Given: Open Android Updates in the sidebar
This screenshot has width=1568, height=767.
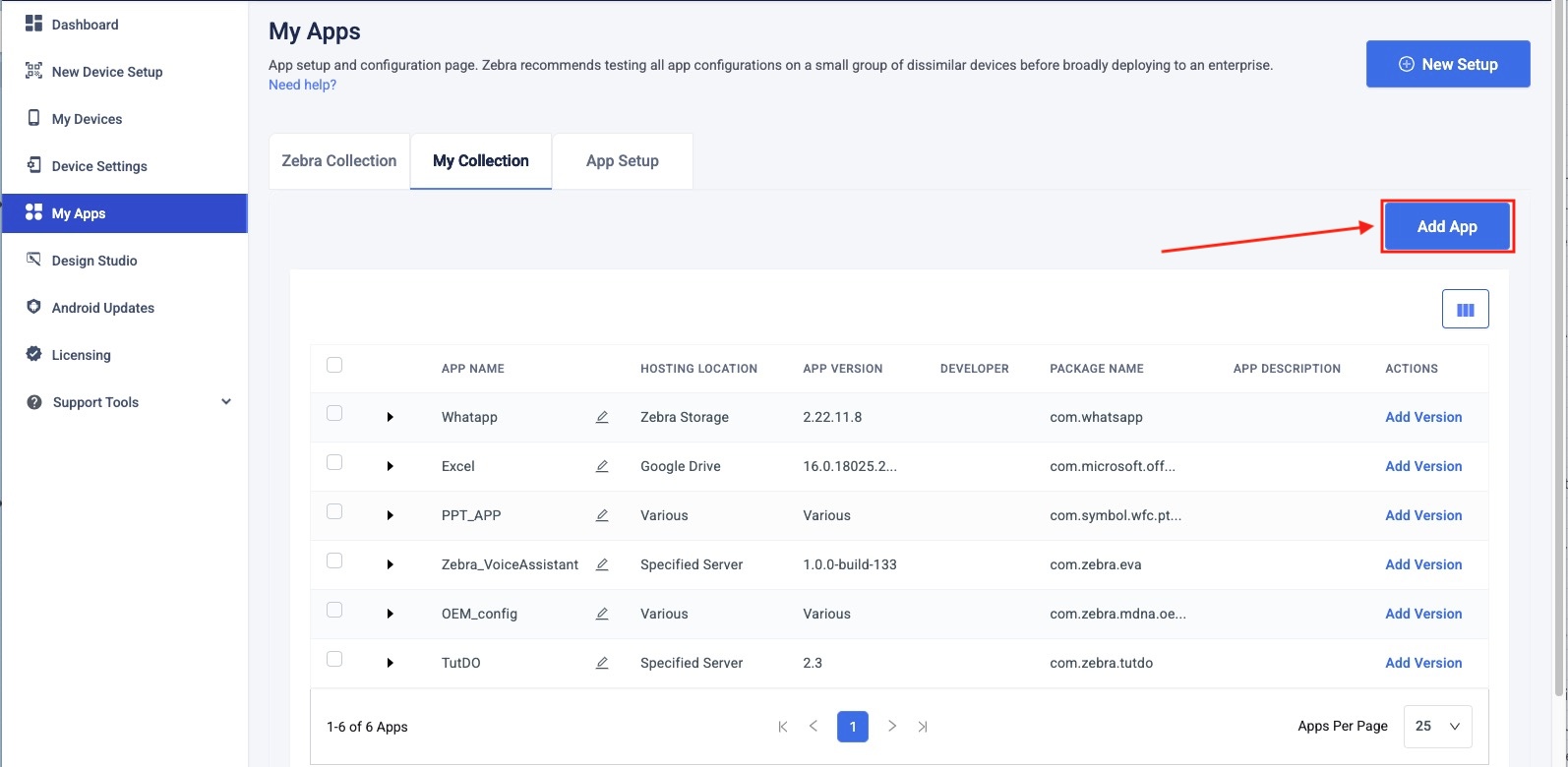Looking at the screenshot, I should coord(102,308).
